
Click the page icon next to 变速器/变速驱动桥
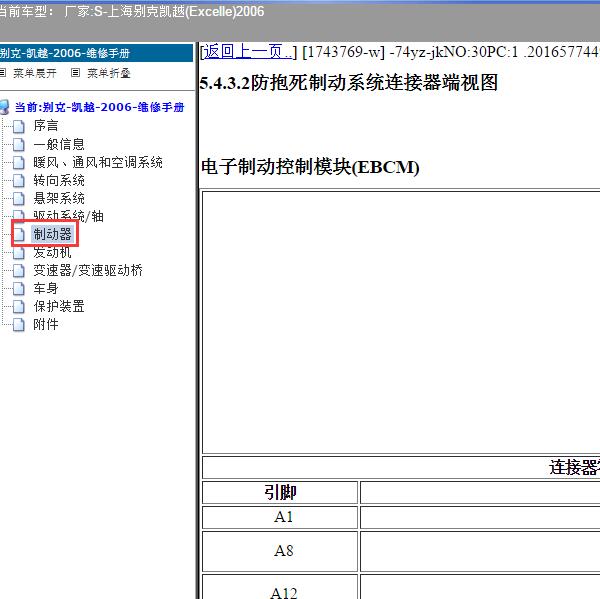tap(18, 271)
